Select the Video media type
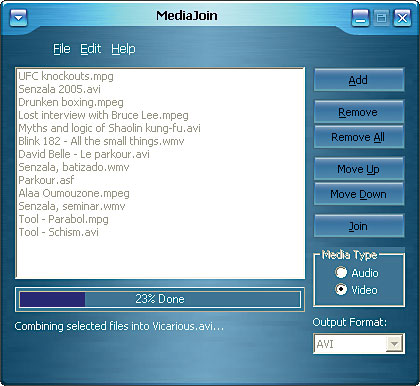 (341, 289)
